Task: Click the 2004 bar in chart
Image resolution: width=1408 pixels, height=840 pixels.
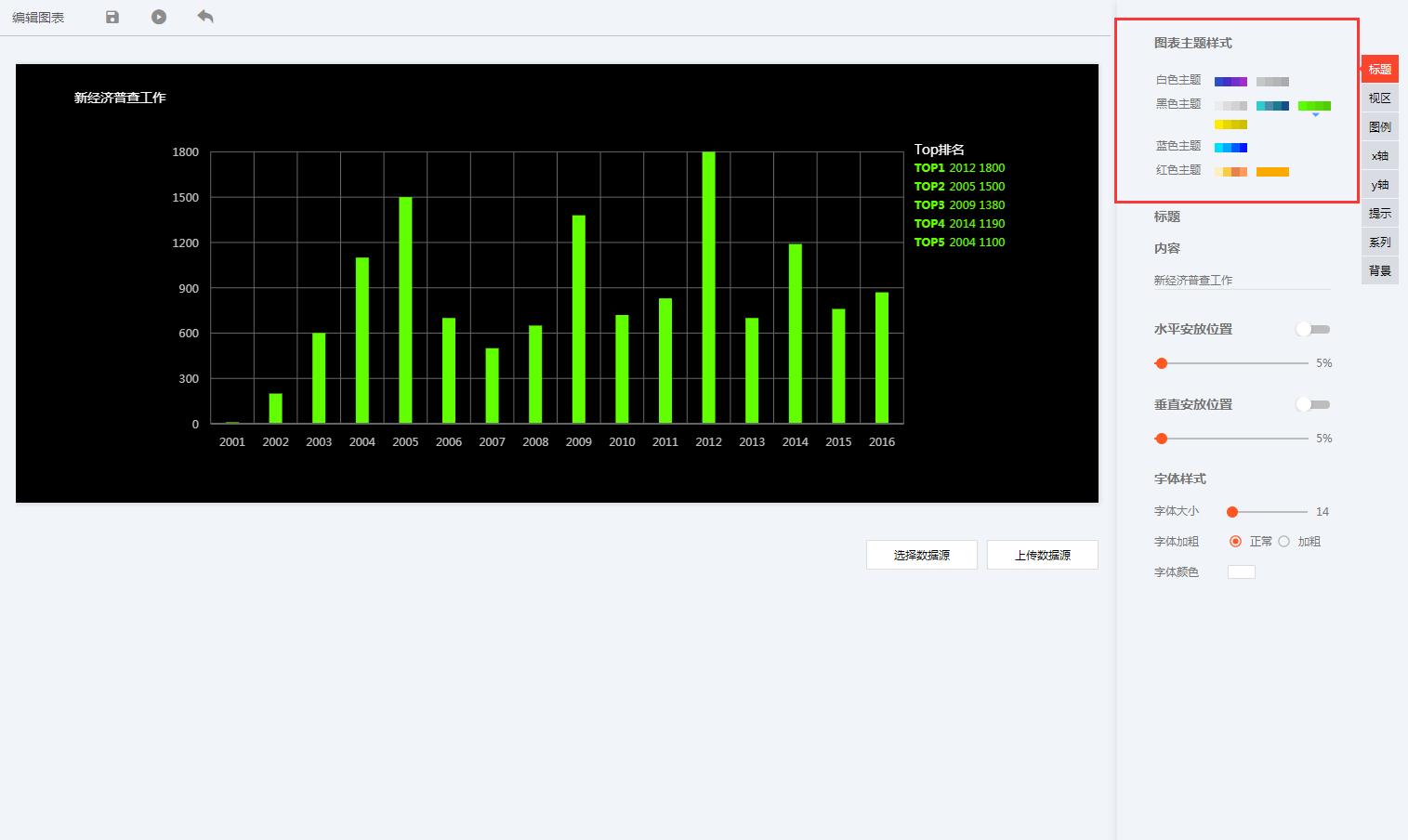Action: pyautogui.click(x=362, y=341)
